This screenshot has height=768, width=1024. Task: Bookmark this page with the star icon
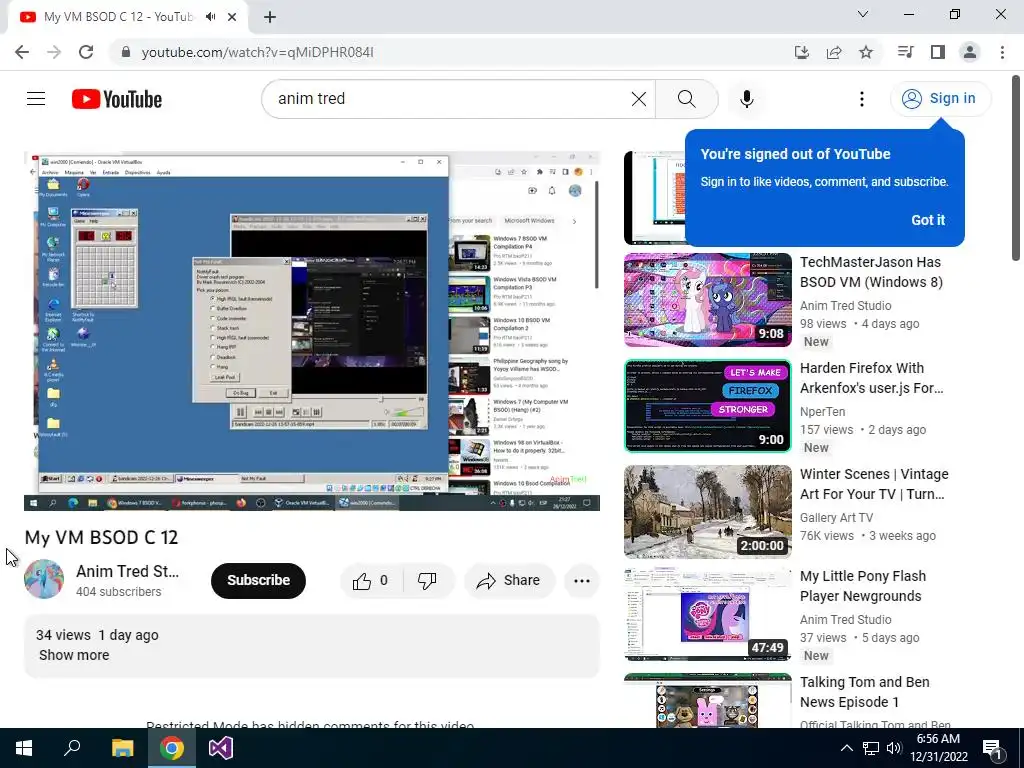point(866,52)
